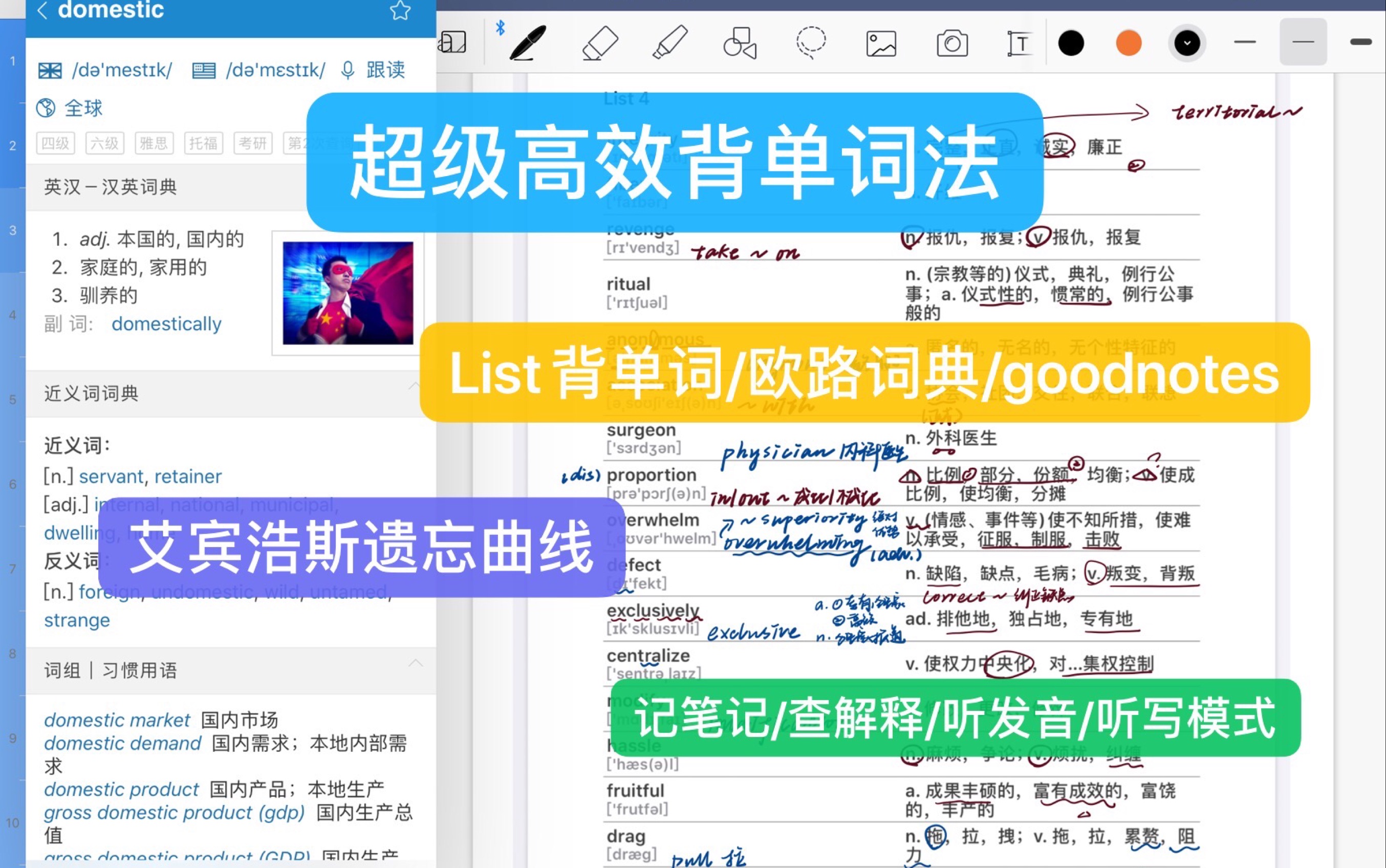
Task: Play British pronunciation of domestic
Action: (x=49, y=71)
